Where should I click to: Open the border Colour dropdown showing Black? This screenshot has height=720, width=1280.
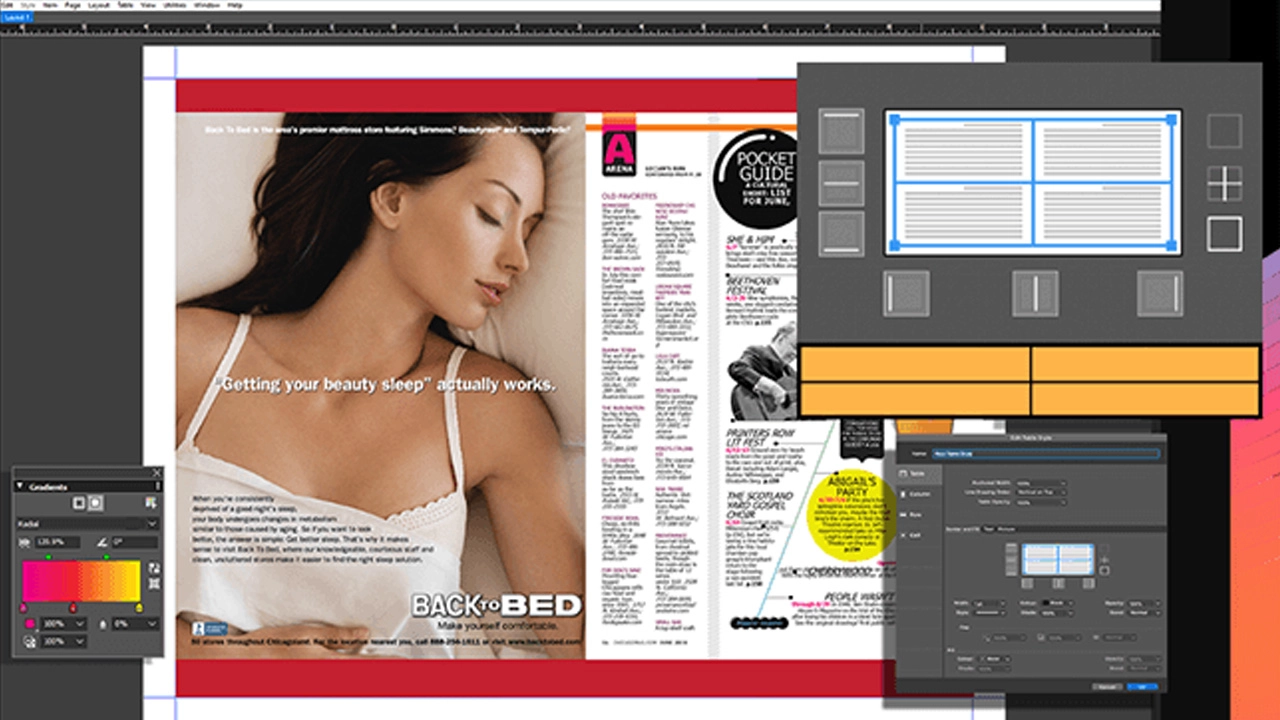pyautogui.click(x=1057, y=603)
